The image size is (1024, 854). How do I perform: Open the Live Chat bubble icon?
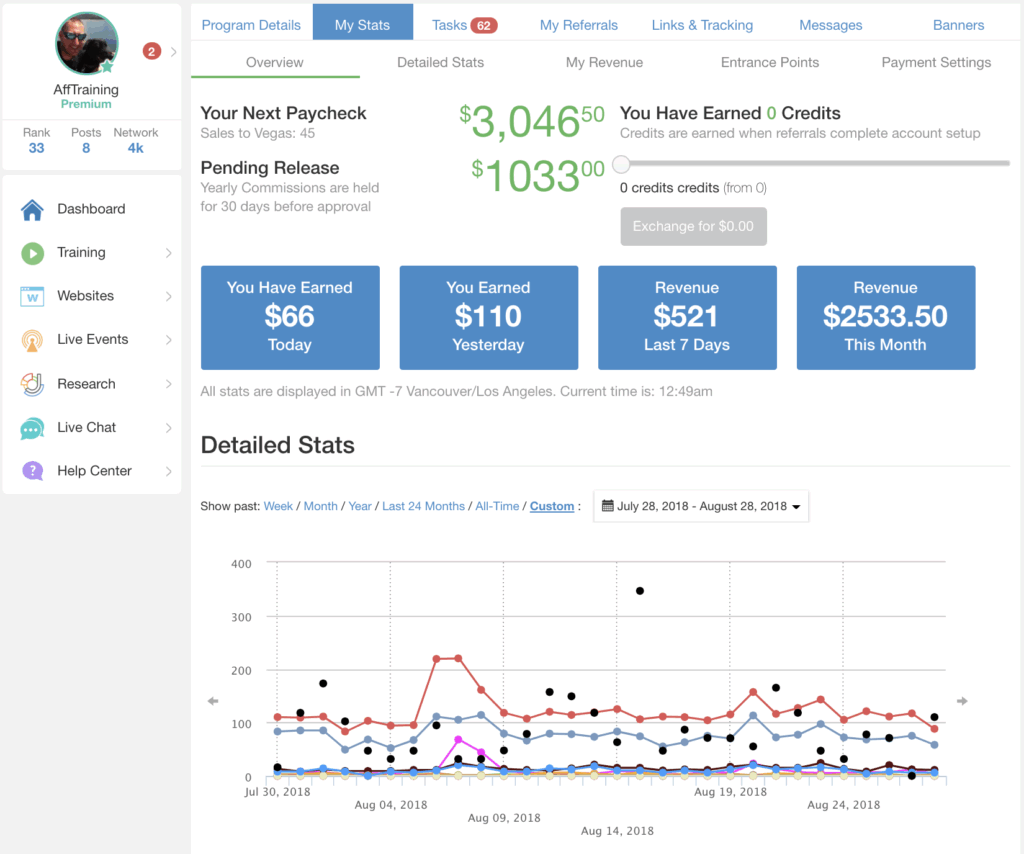tap(32, 428)
